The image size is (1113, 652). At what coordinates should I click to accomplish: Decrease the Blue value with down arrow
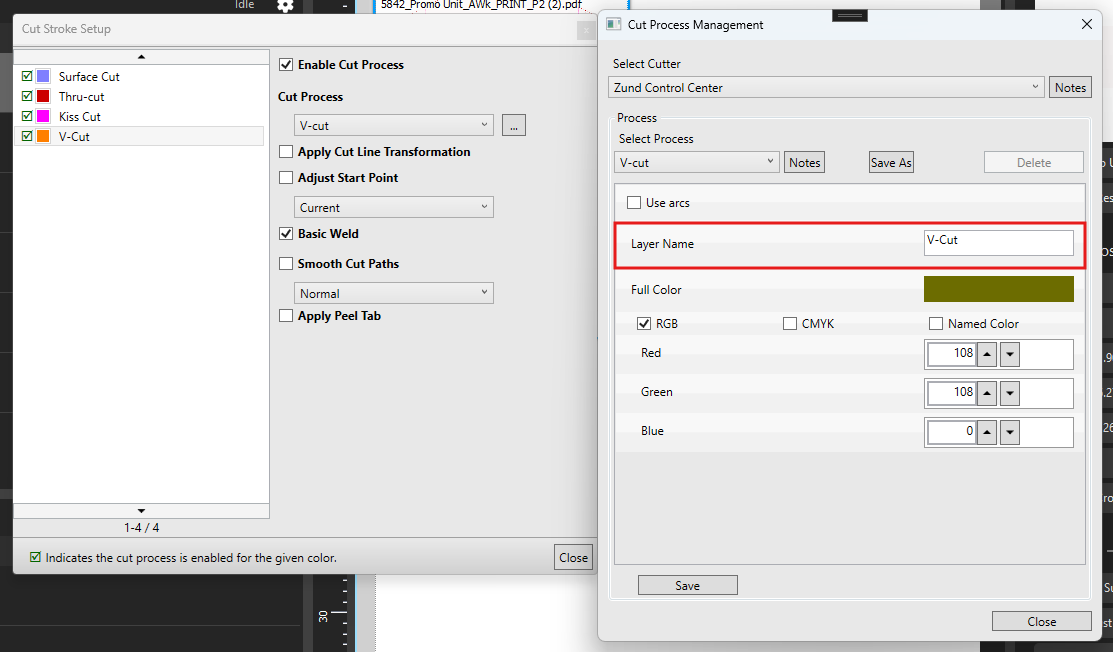(x=1009, y=431)
